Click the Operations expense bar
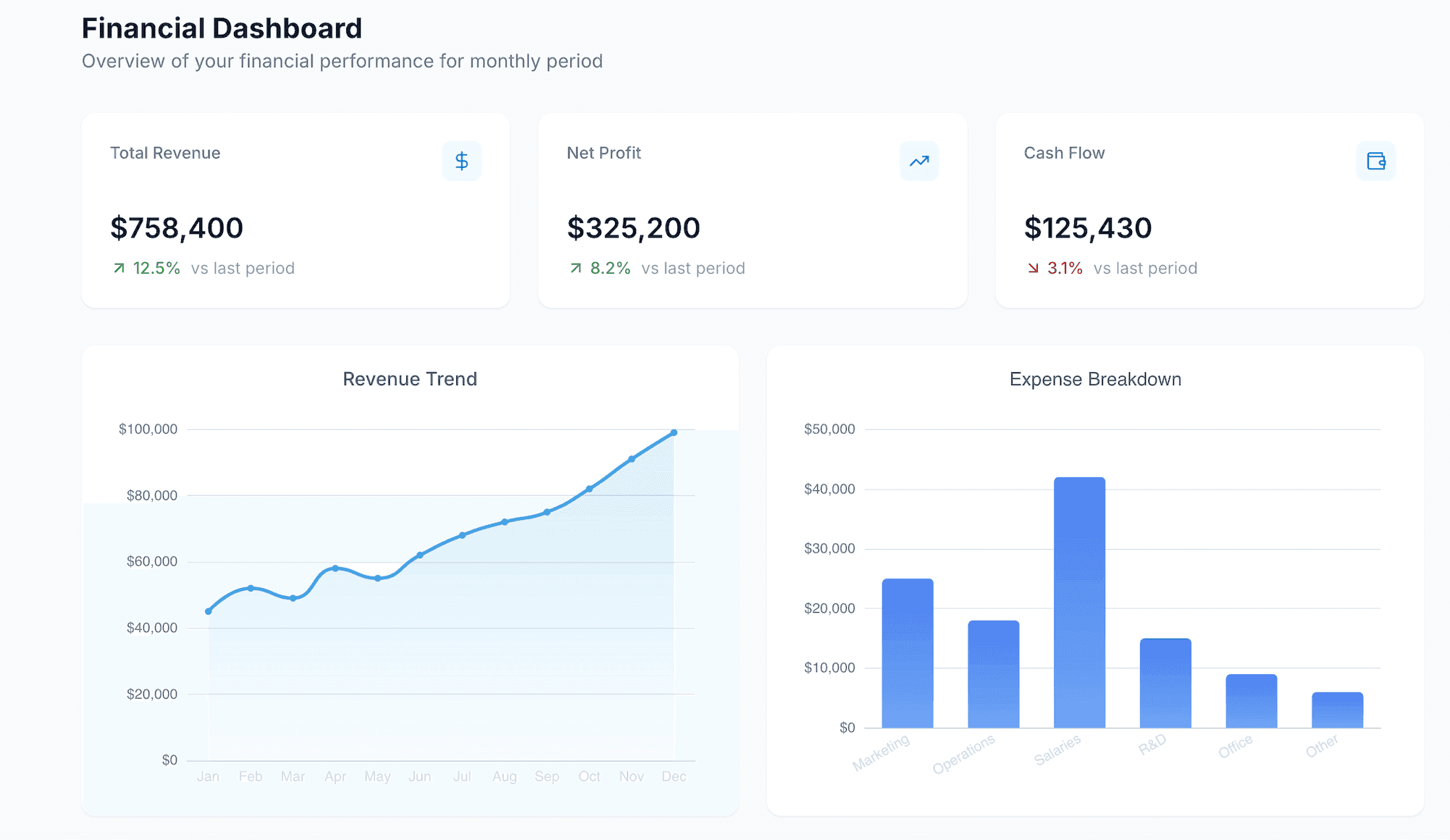 tap(993, 674)
